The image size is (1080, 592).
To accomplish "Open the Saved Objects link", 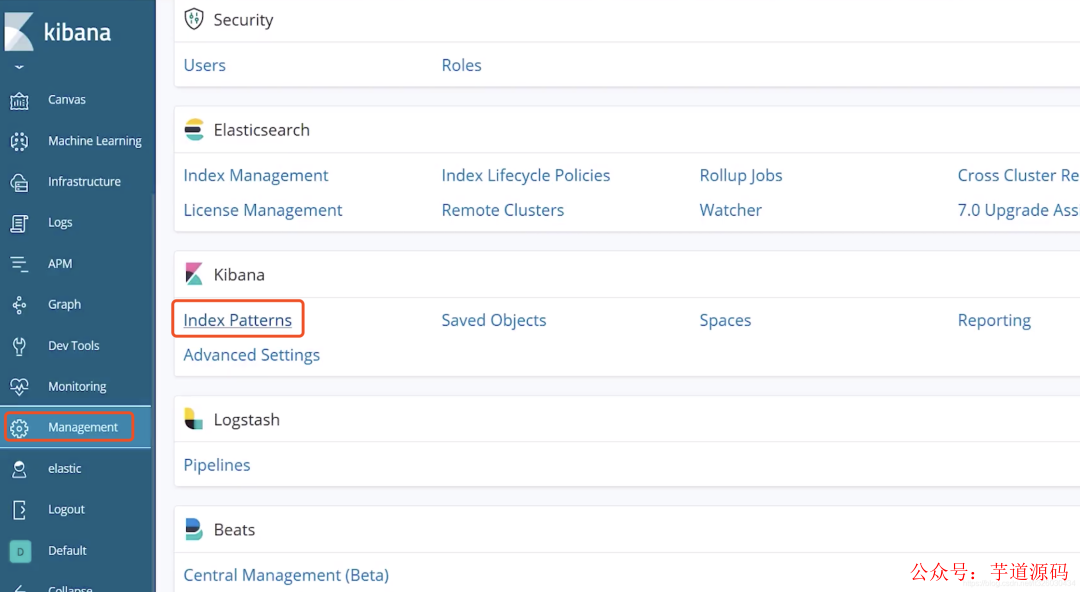I will coord(494,320).
